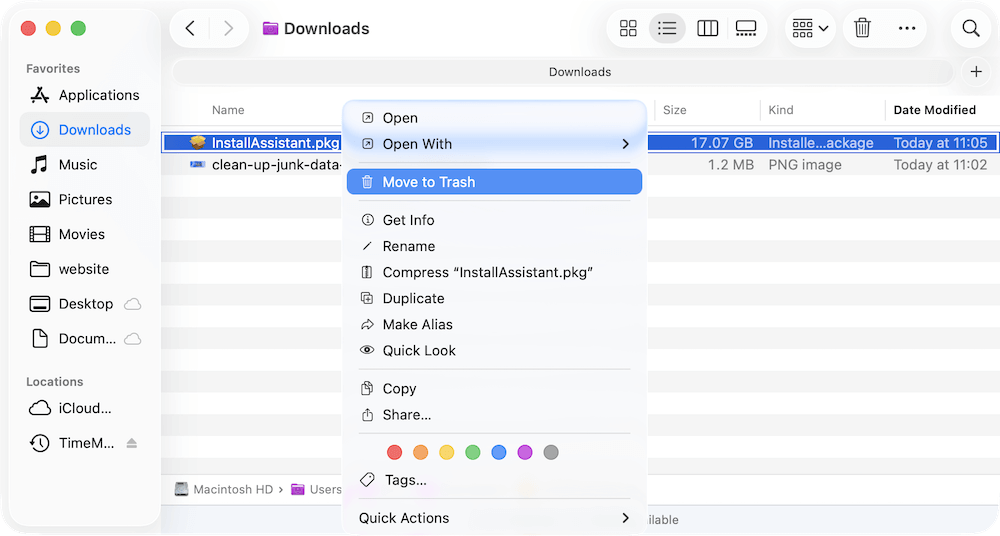Choose Share... in context menu

(x=494, y=415)
